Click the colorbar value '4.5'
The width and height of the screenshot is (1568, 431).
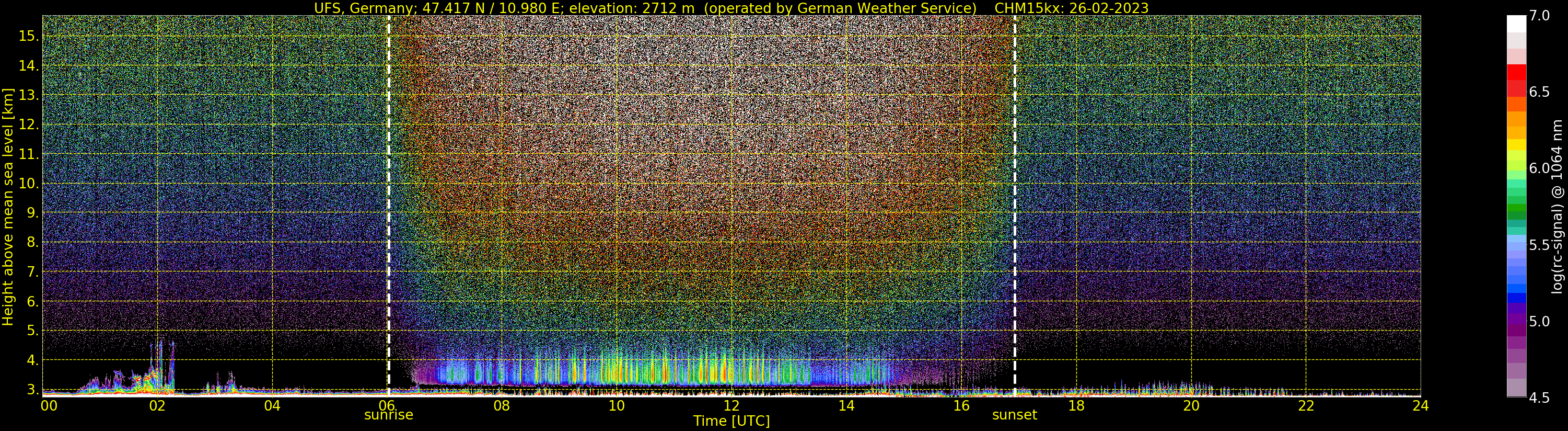(x=1539, y=398)
